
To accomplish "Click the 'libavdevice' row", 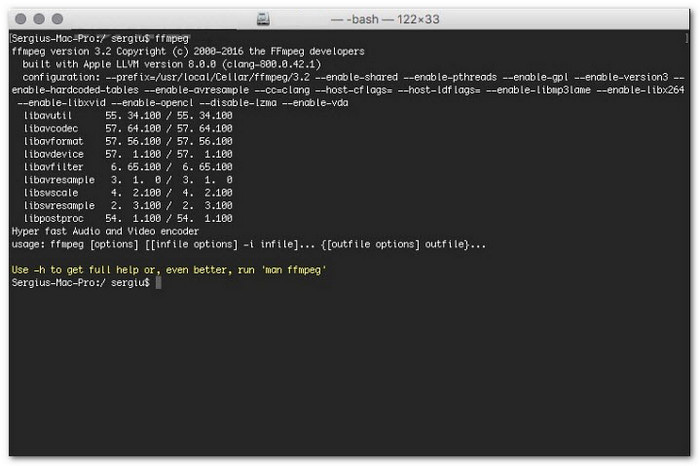I will 128,154.
